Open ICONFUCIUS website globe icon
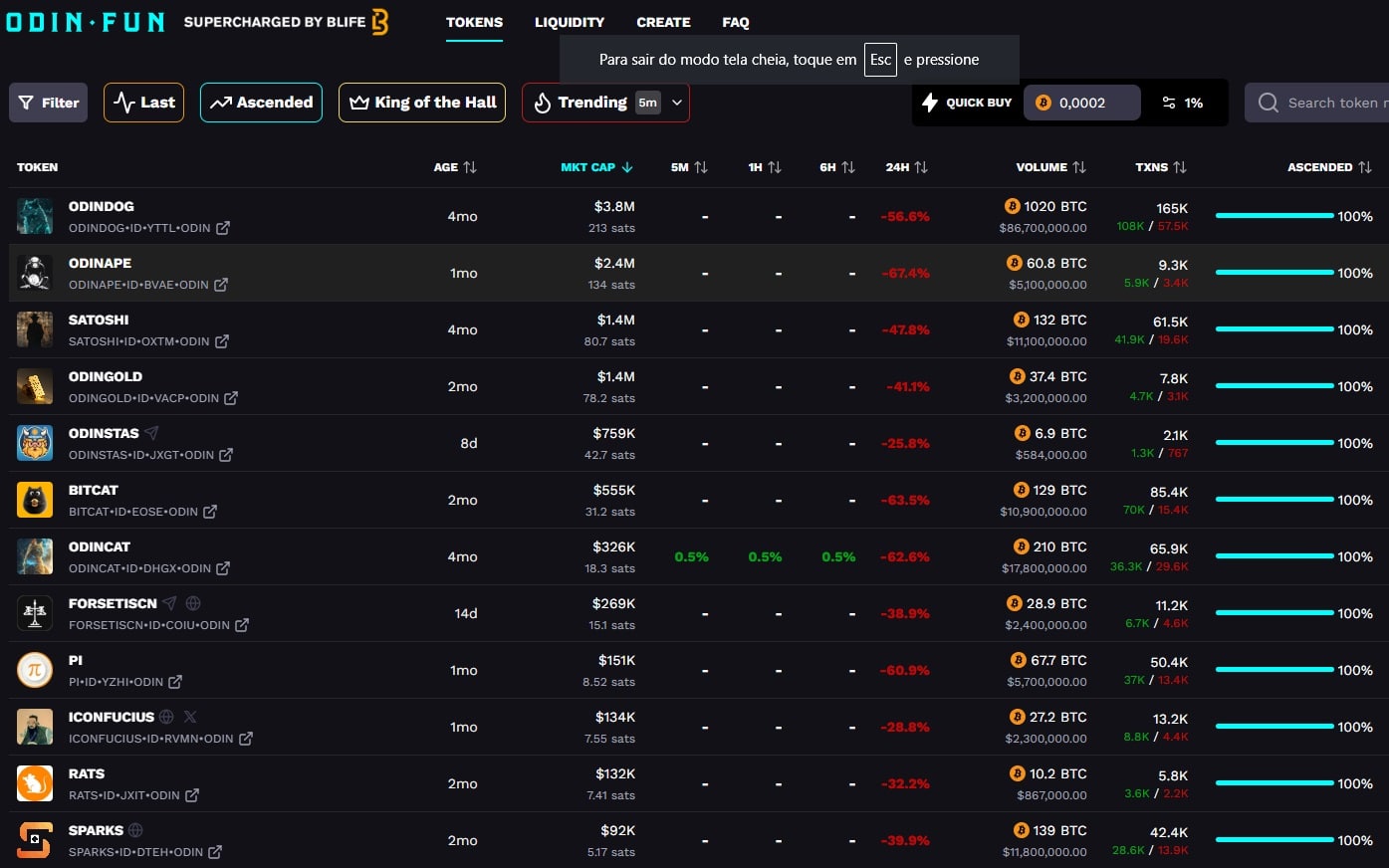This screenshot has height=868, width=1389. click(166, 717)
